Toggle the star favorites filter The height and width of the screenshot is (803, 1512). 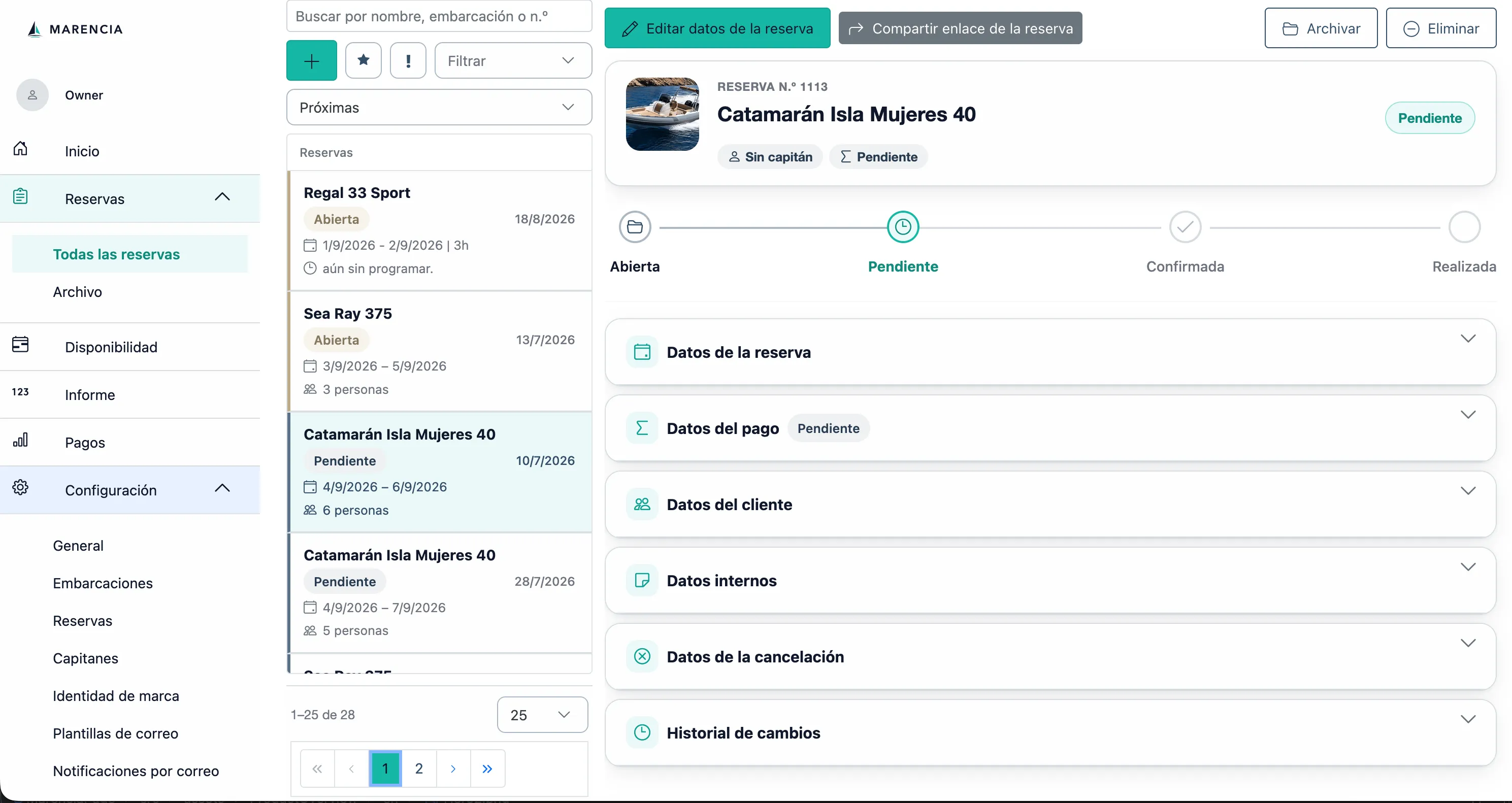[x=364, y=60]
